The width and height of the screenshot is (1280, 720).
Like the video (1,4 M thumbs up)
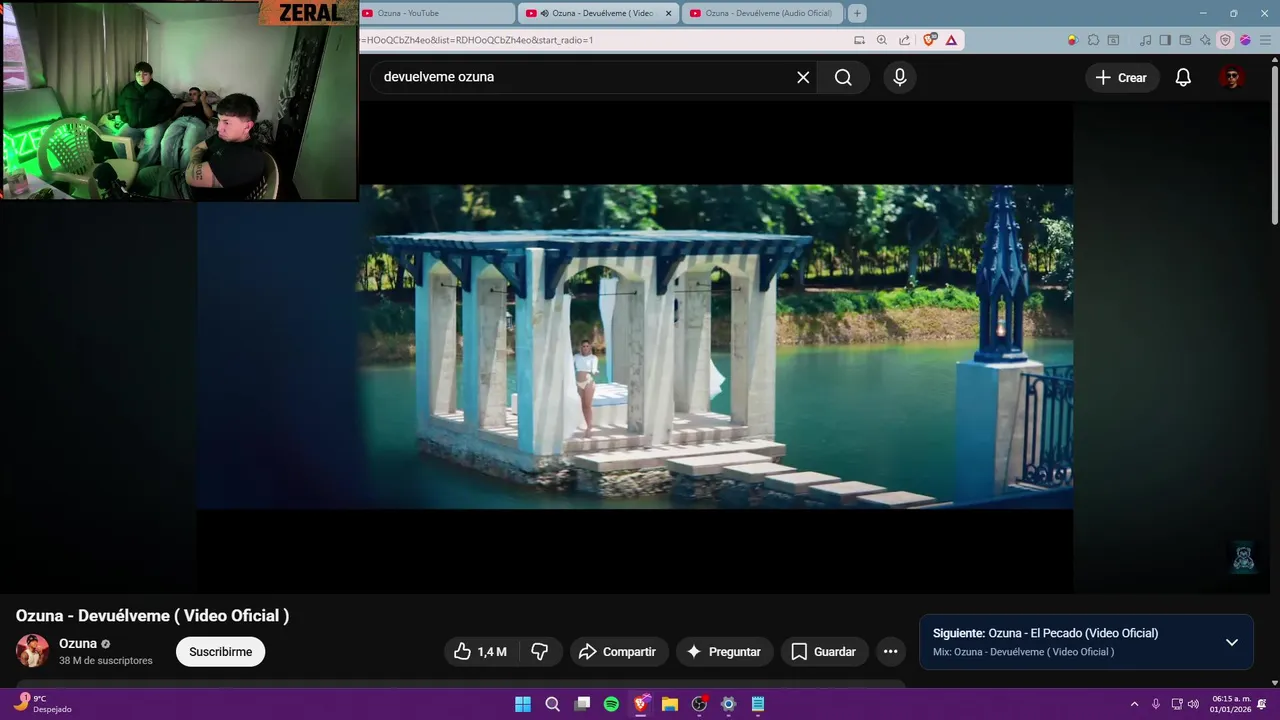point(480,652)
